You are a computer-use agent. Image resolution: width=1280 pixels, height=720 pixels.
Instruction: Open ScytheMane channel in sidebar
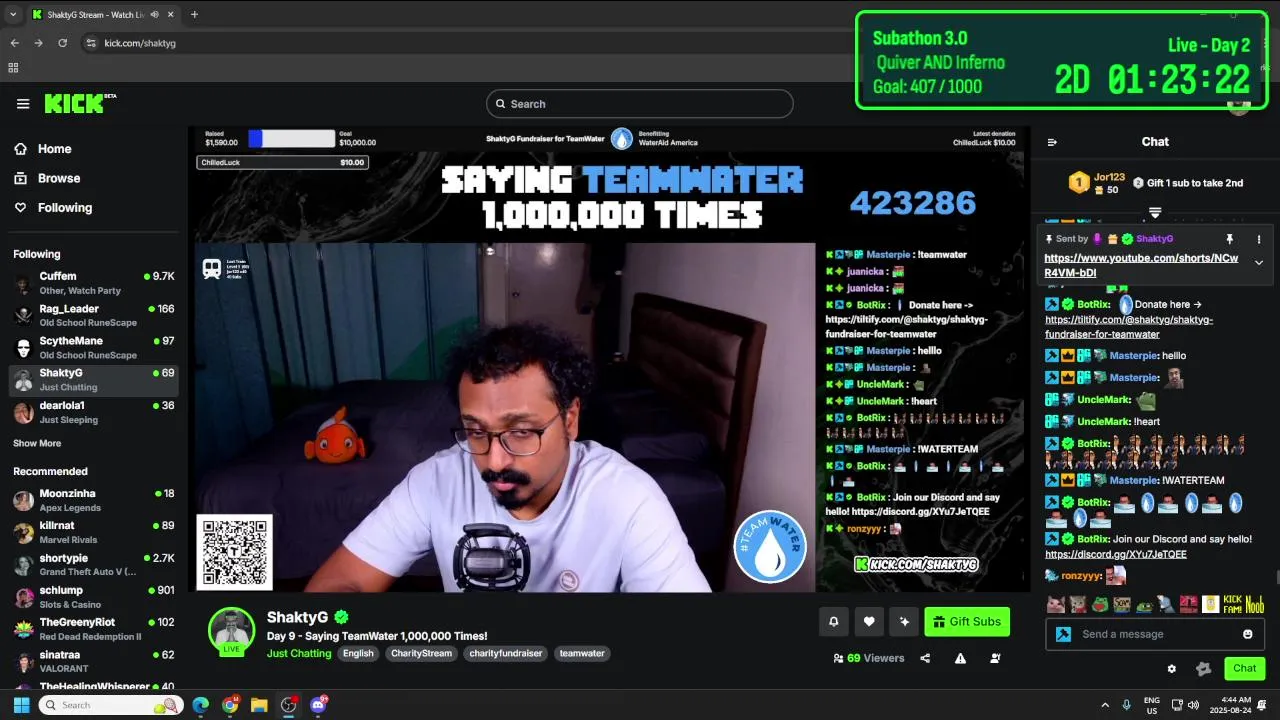click(x=94, y=348)
